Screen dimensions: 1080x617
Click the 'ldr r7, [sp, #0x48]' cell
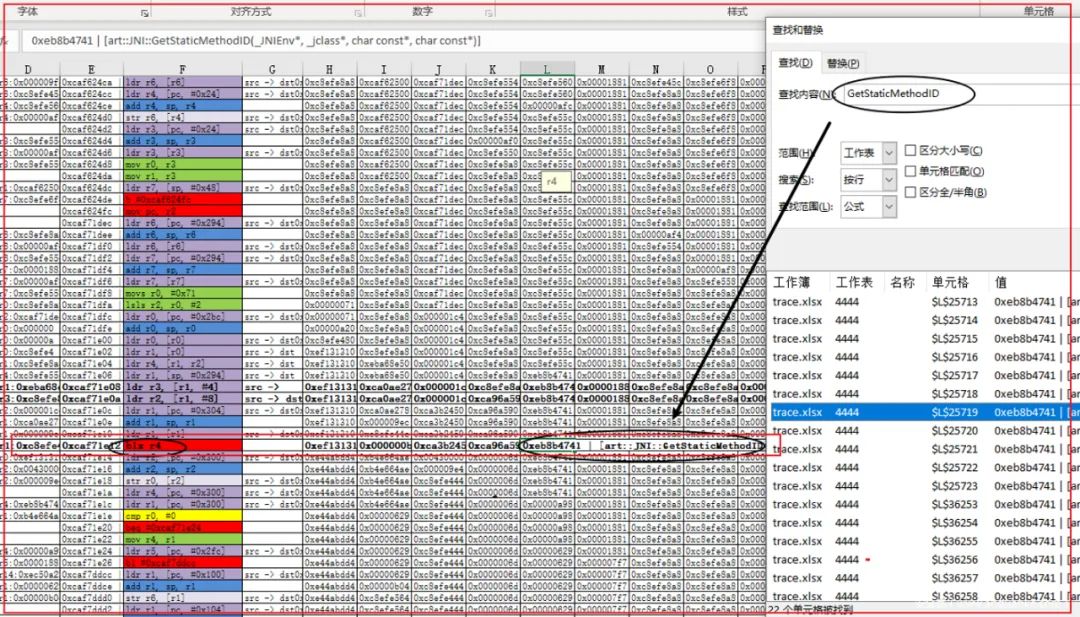183,188
